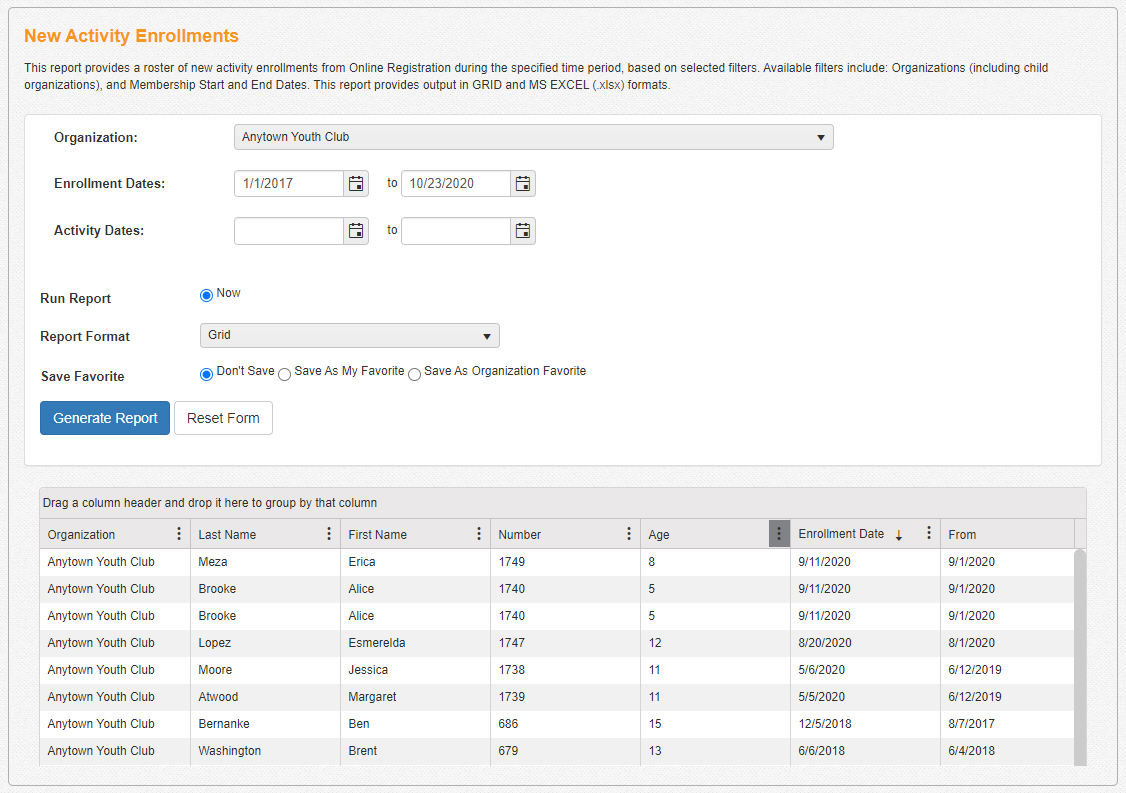Click the New Activity Enrollments heading
Image resolution: width=1126 pixels, height=793 pixels.
(x=131, y=36)
